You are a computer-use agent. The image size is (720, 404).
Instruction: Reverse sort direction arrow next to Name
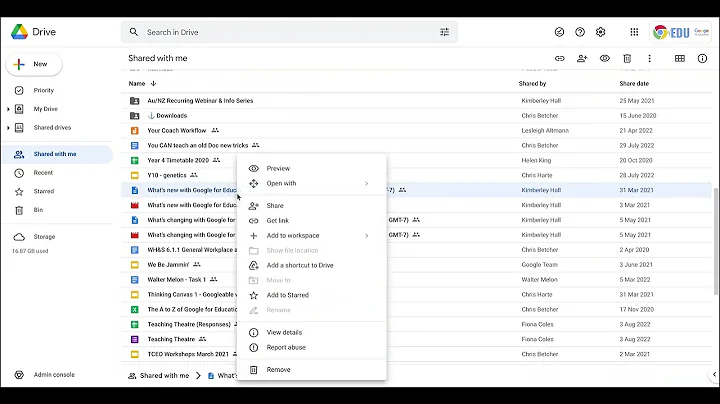coord(153,84)
